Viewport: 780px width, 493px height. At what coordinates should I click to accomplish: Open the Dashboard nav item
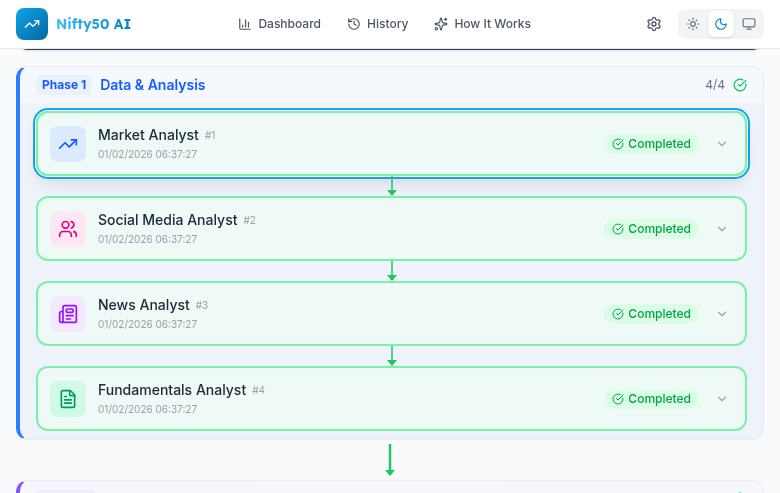280,24
